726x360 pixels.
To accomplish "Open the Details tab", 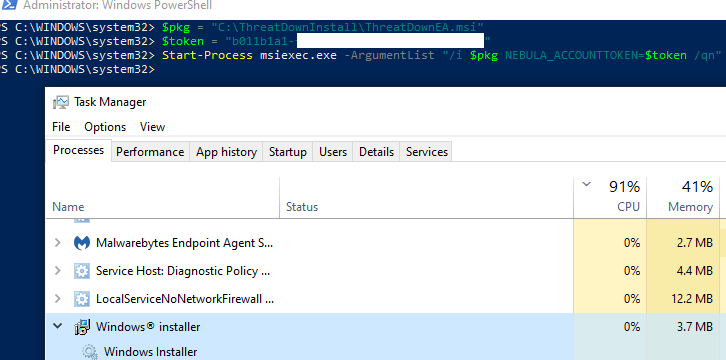I will pos(376,152).
